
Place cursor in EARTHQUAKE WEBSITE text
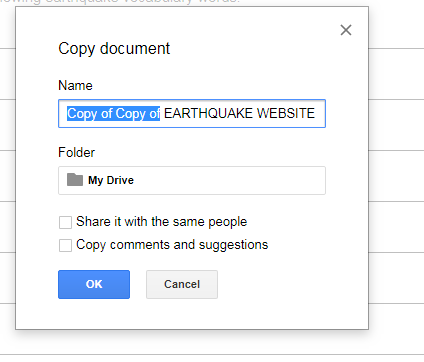tap(239, 113)
